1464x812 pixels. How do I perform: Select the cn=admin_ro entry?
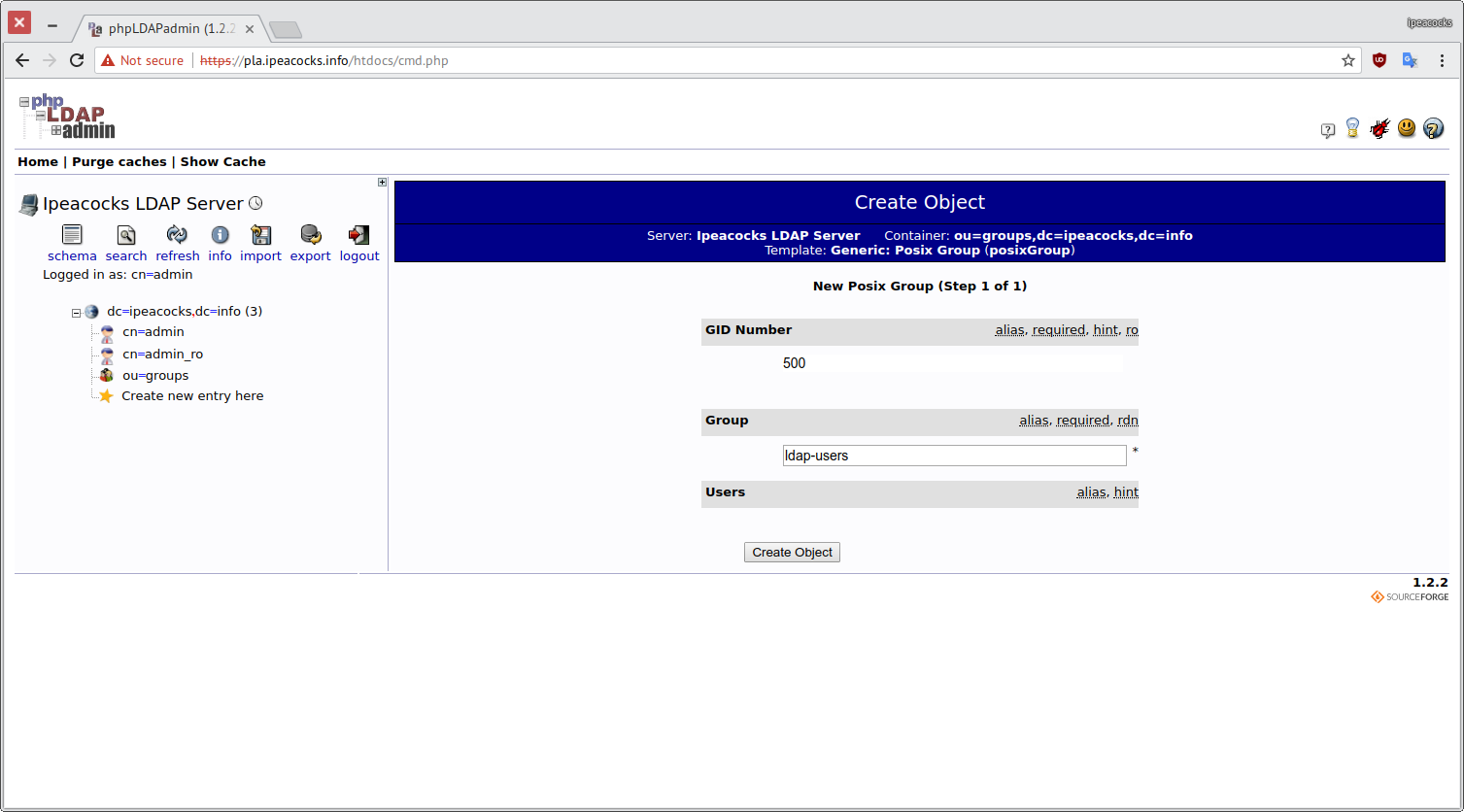click(162, 354)
